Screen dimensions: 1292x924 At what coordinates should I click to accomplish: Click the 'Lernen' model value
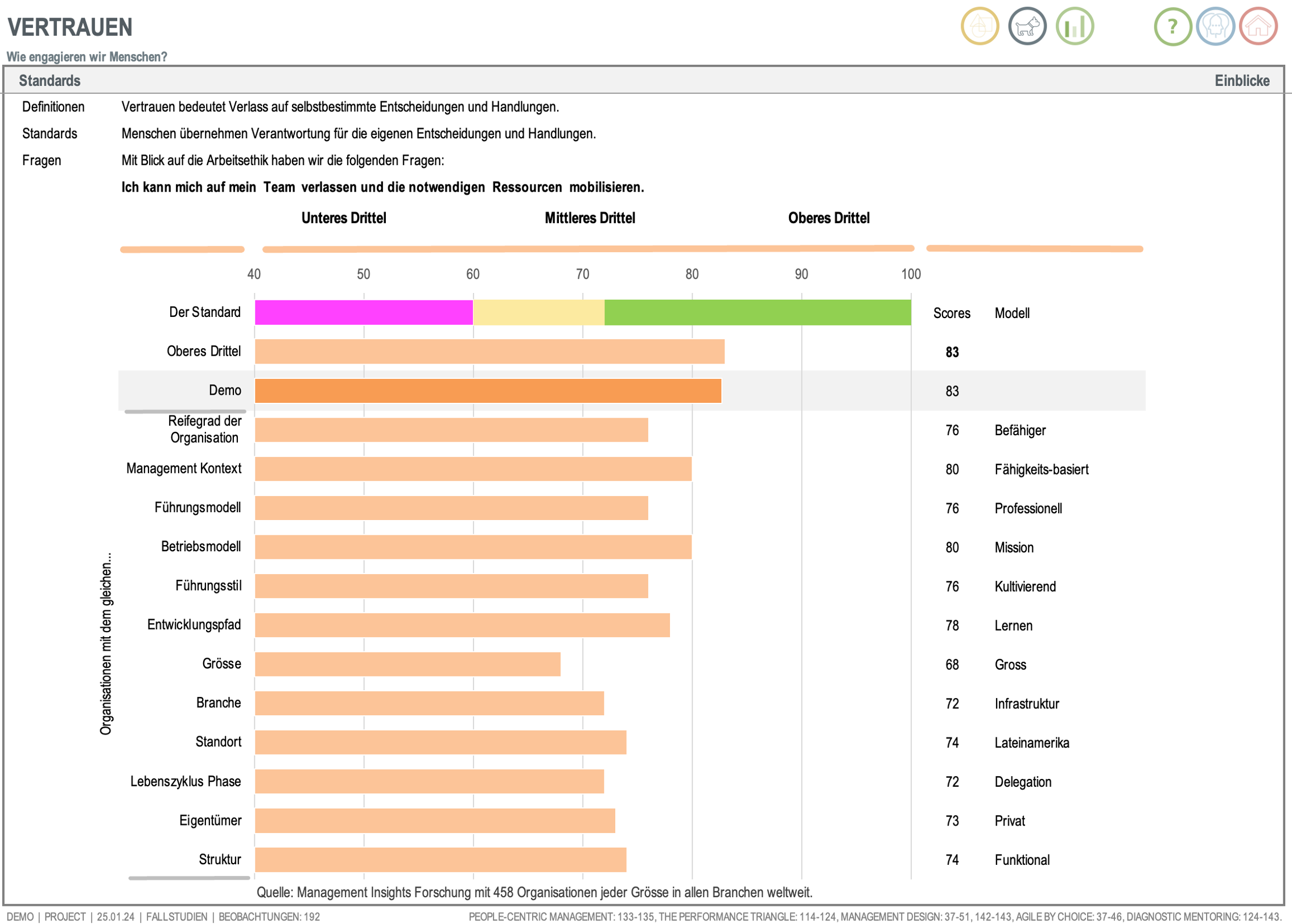pos(1013,626)
